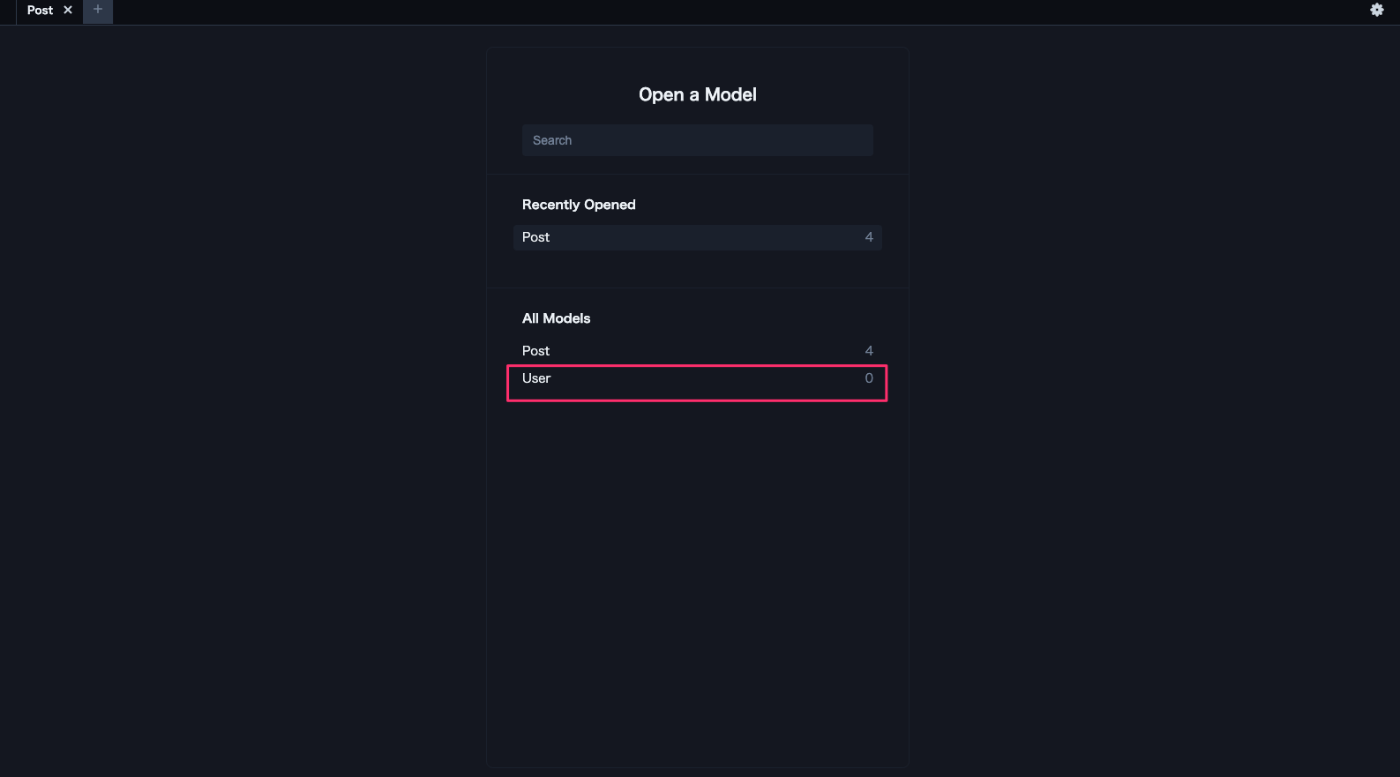The image size is (1400, 777).
Task: Open Post under Recently Opened
Action: click(x=697, y=237)
